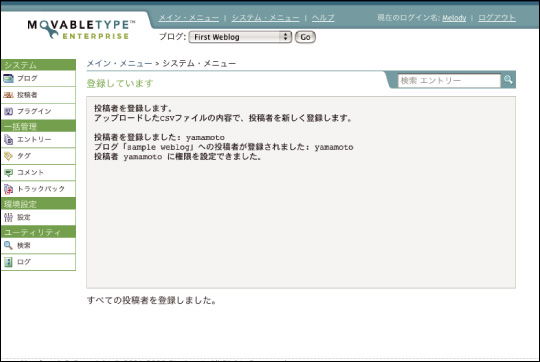Screen dimensions: 540x362
Task: Click text 投稿者 yamamoto に権限を設定できました
Action: coord(178,157)
